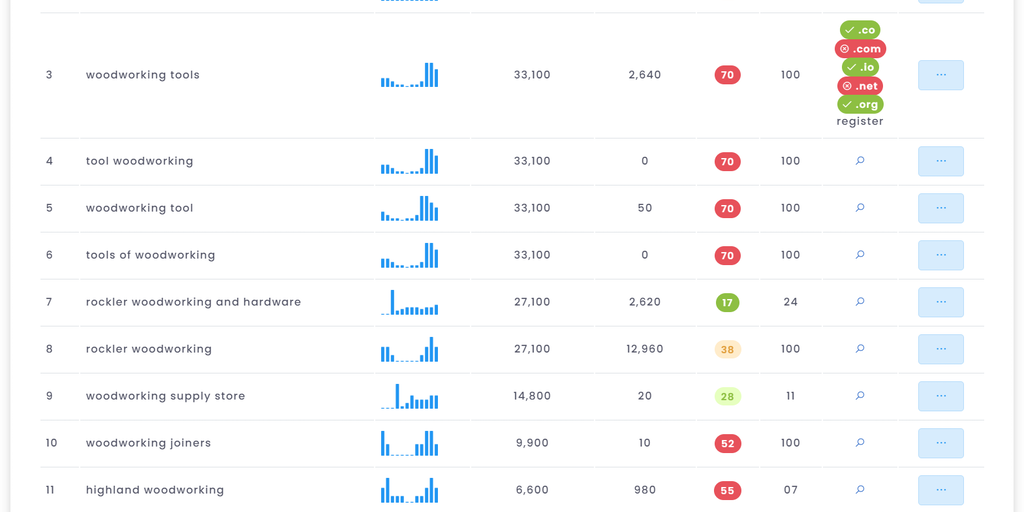Click the value 980 for highland woodworking
This screenshot has height=512, width=1024.
click(x=645, y=490)
